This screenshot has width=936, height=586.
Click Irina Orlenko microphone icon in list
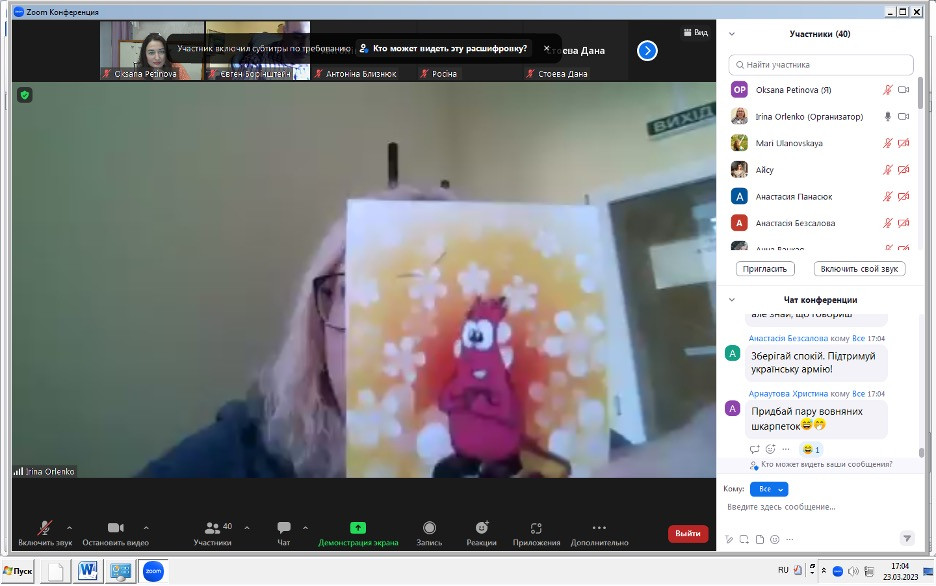(x=888, y=116)
